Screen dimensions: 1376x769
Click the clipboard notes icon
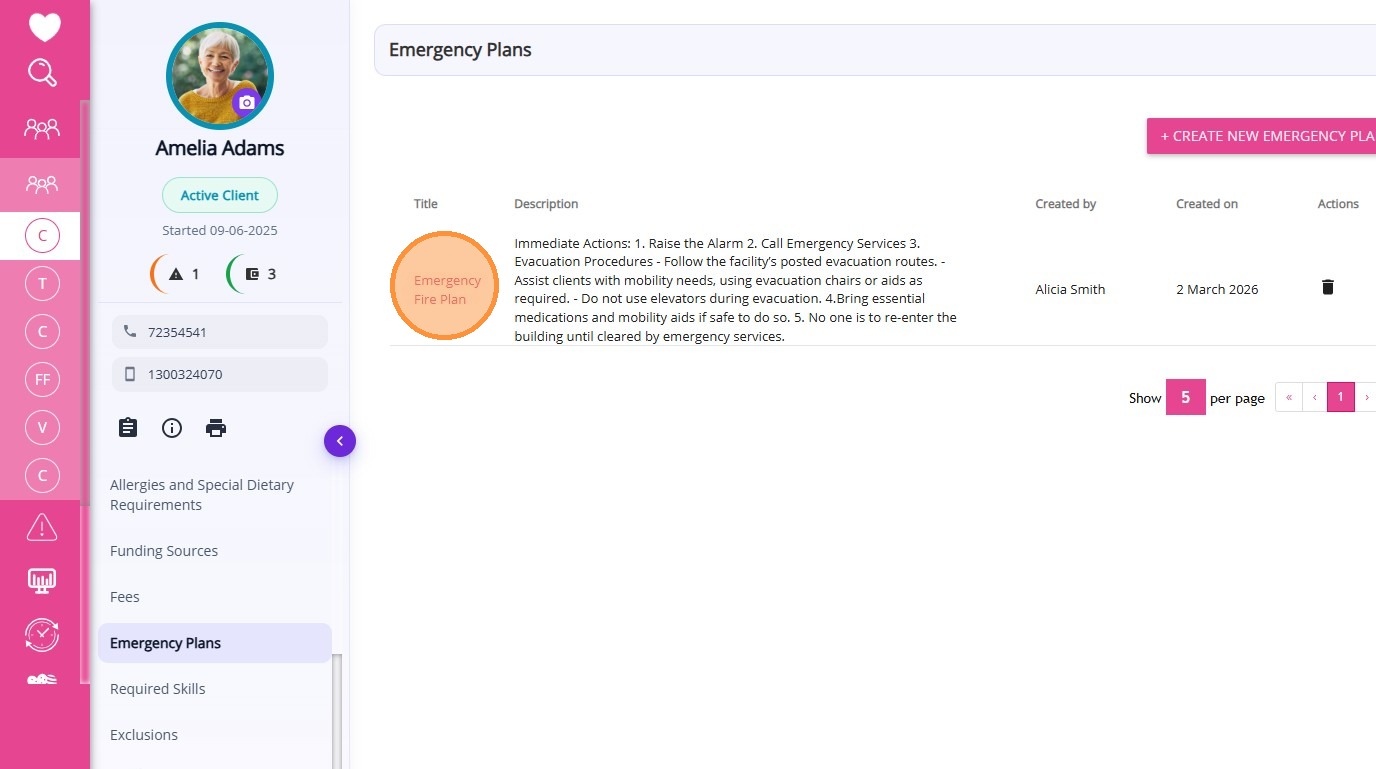128,428
